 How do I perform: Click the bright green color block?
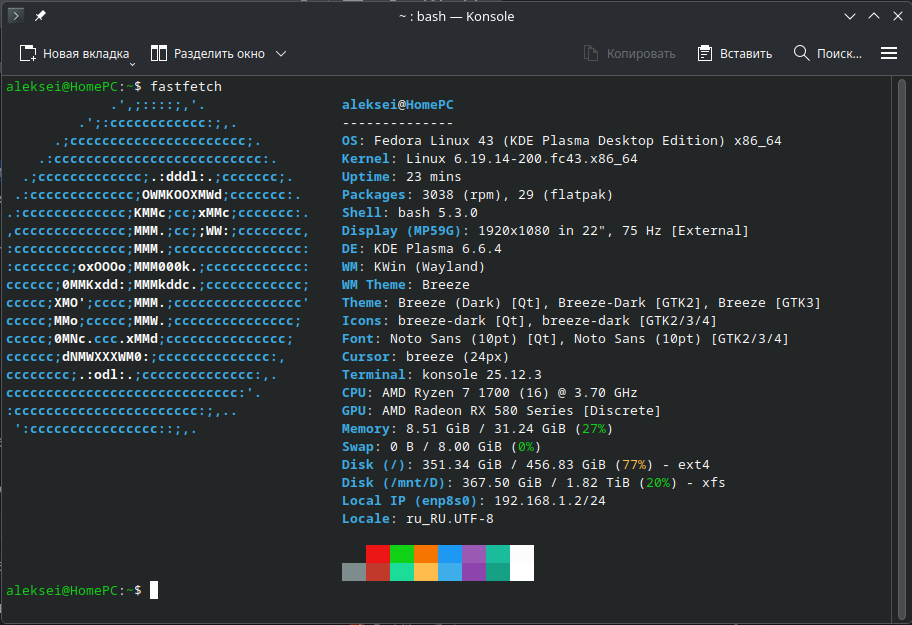click(402, 553)
